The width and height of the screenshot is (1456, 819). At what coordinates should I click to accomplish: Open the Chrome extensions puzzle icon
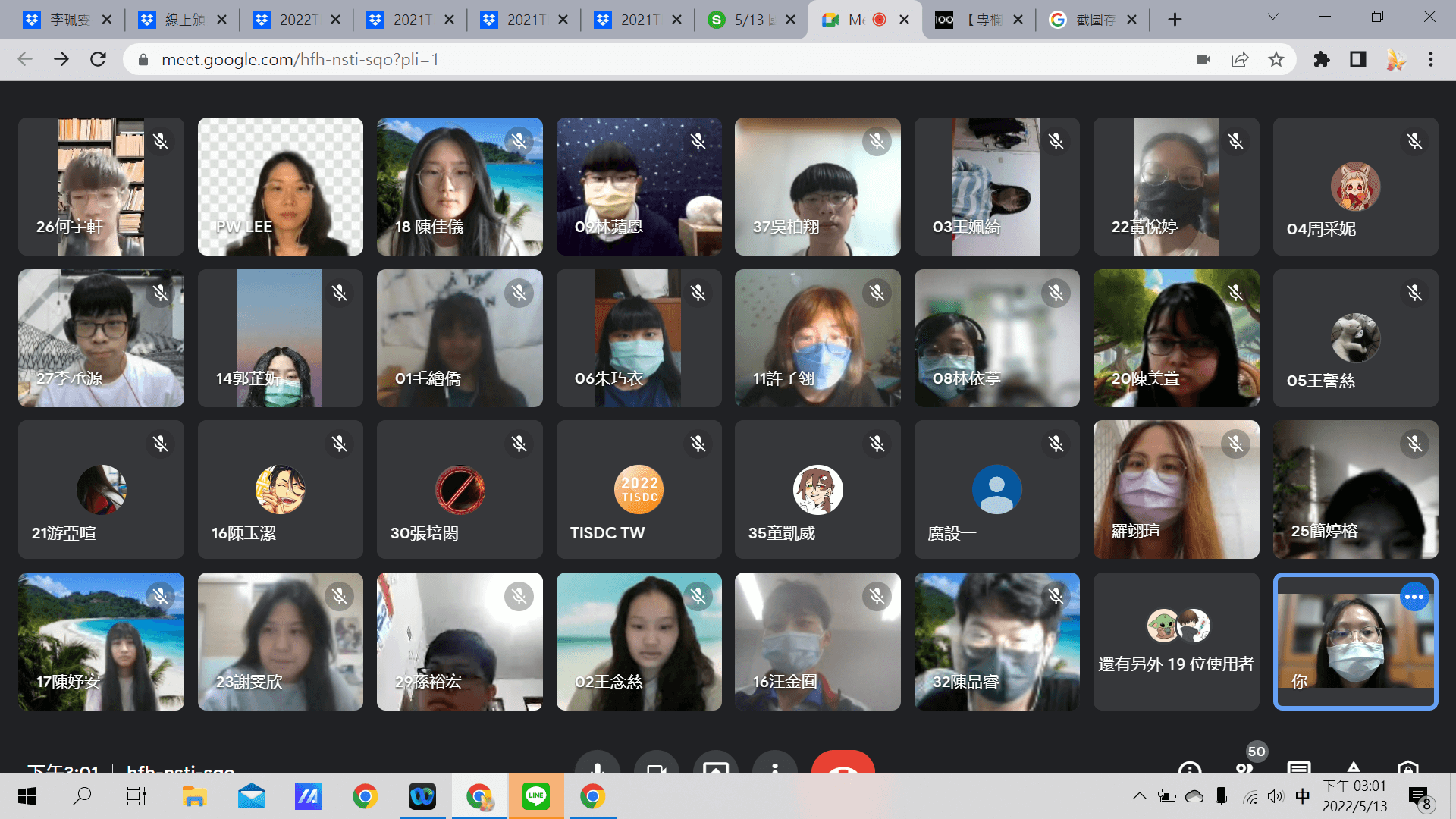(1322, 59)
